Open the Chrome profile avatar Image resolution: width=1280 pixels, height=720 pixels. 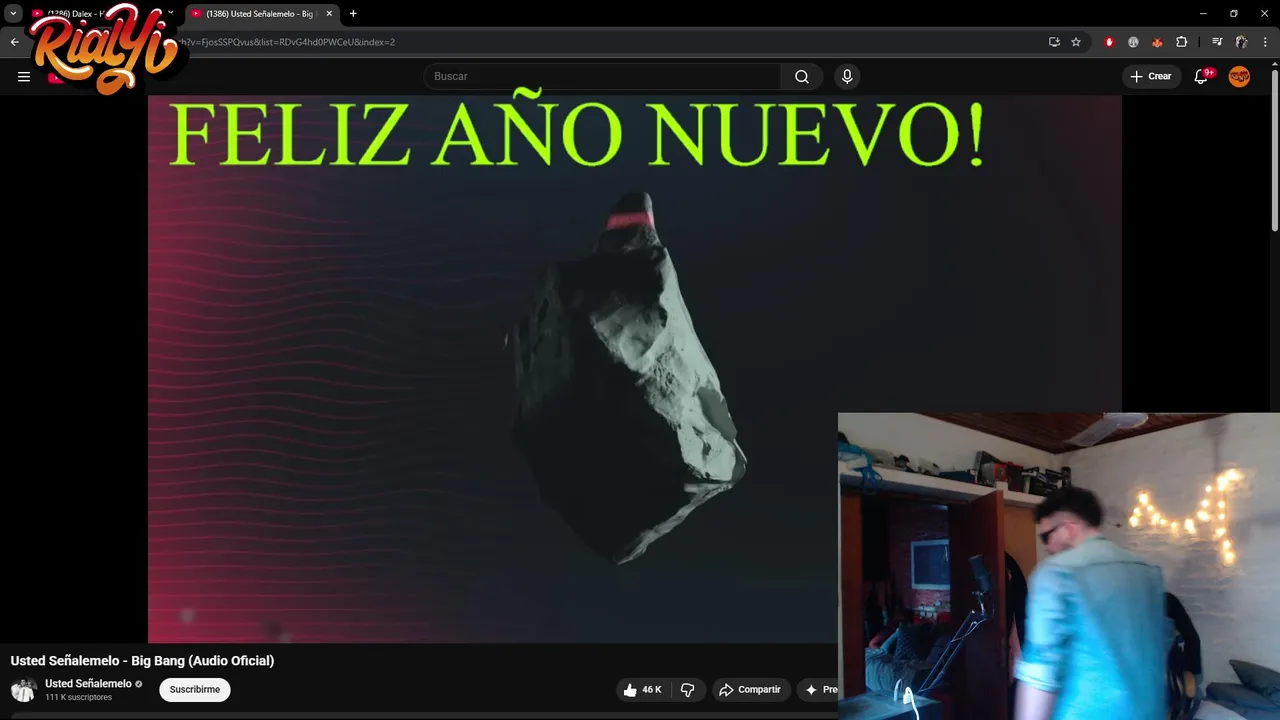tap(1241, 42)
